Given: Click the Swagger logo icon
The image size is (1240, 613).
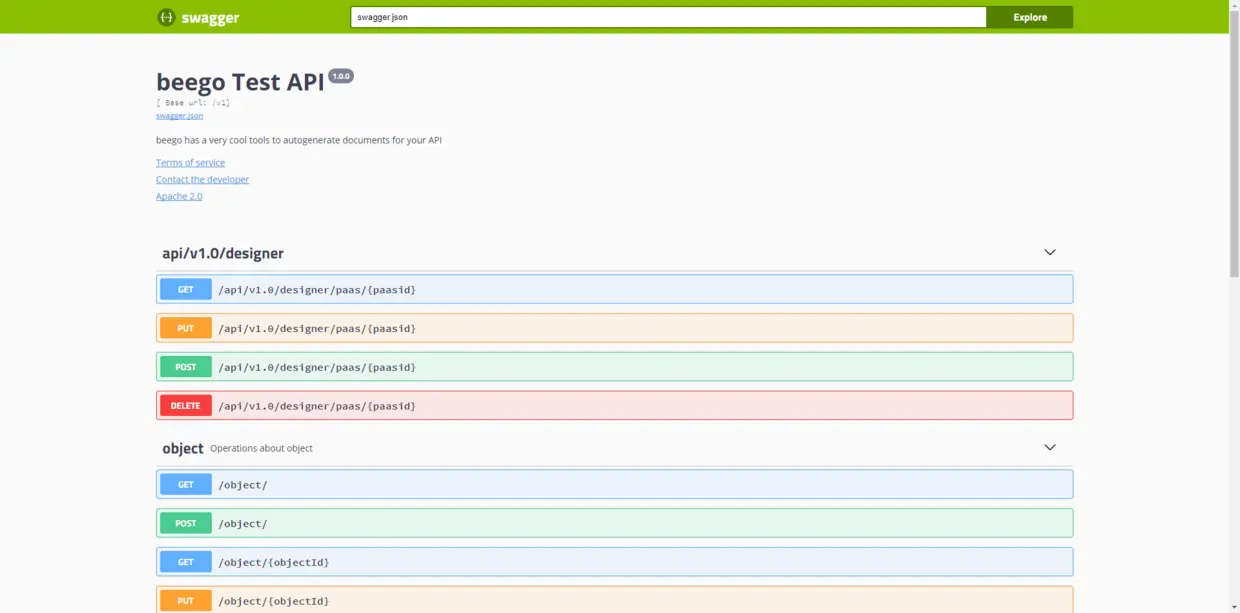Looking at the screenshot, I should click(x=166, y=17).
